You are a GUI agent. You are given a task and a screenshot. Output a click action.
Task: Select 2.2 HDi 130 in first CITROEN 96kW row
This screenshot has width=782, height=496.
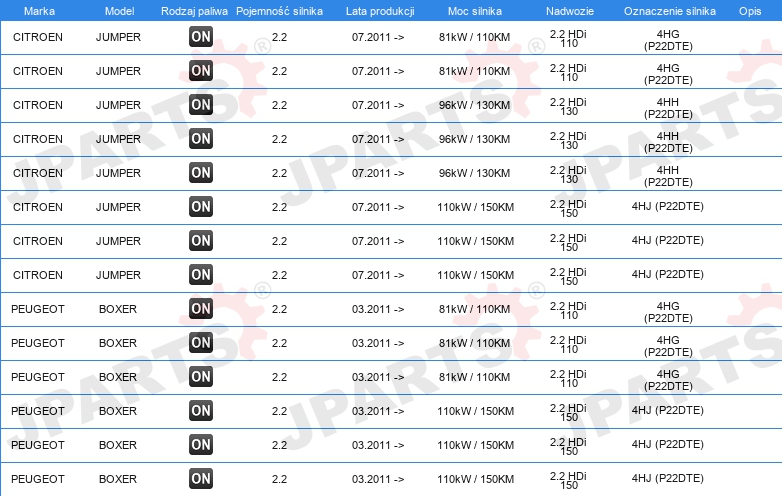tap(568, 107)
